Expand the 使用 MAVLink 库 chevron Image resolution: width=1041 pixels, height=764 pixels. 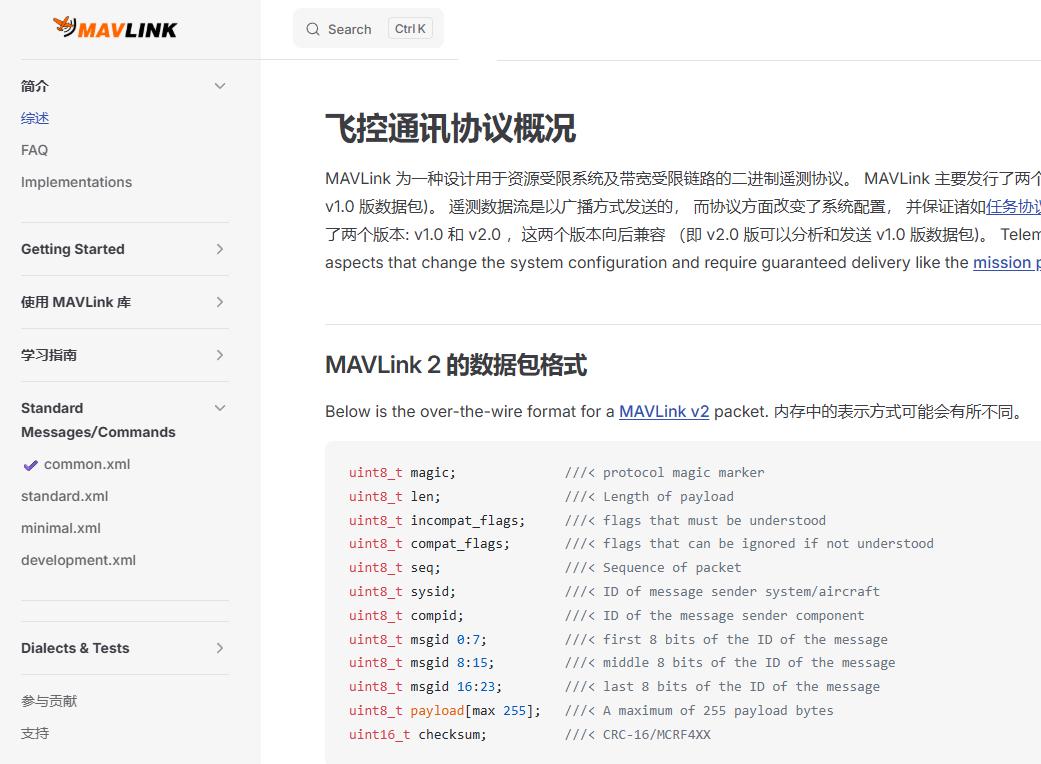pos(220,302)
